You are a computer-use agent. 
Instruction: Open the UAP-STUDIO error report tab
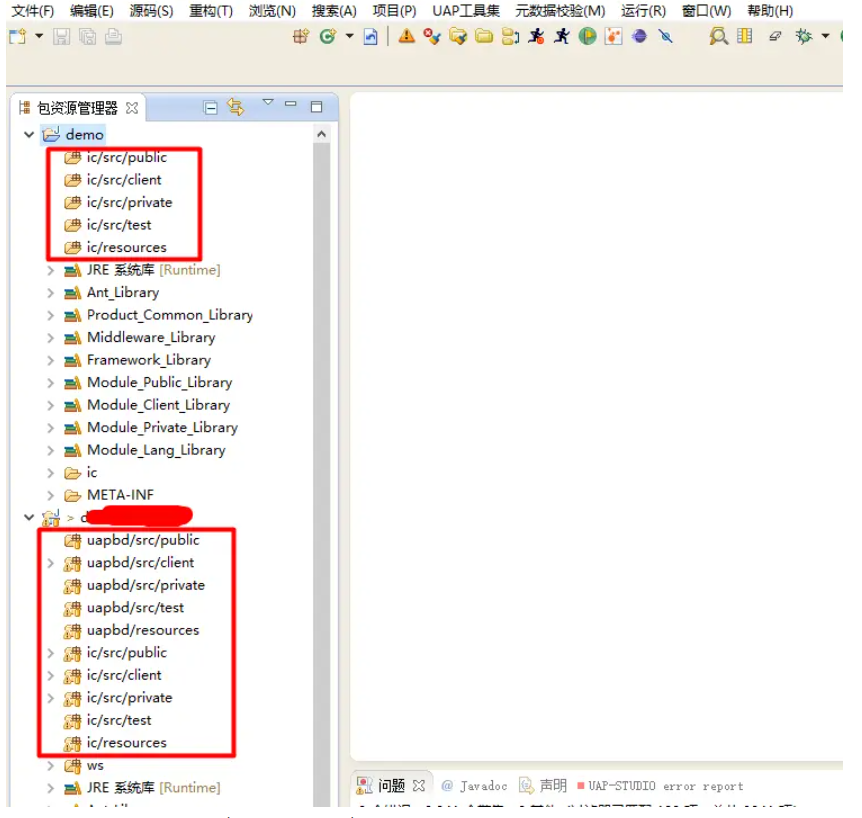click(660, 786)
